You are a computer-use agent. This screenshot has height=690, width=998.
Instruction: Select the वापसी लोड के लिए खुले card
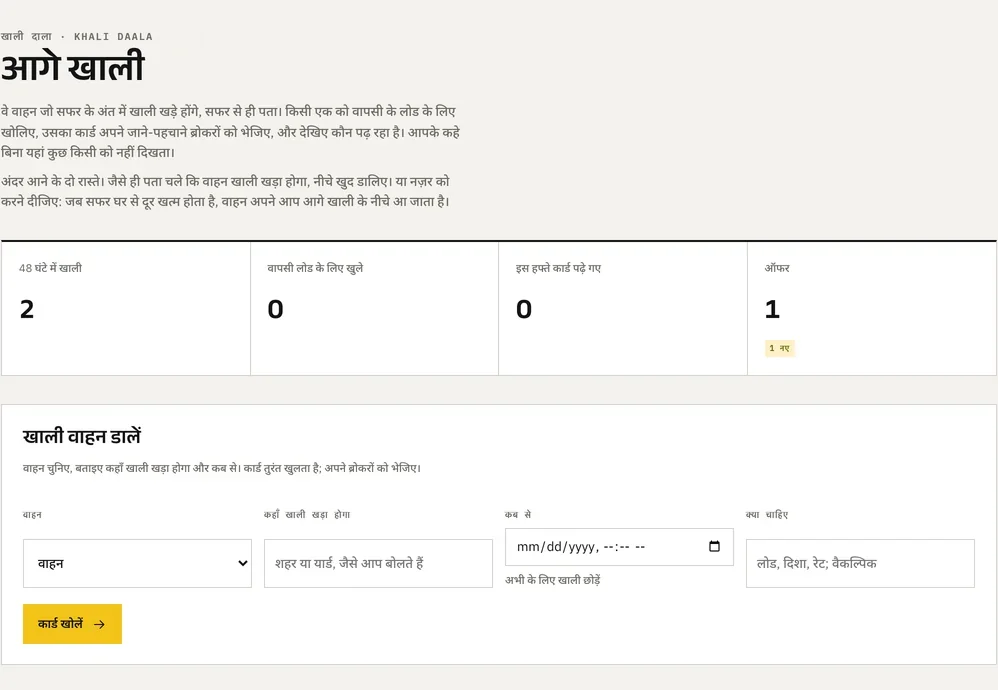(x=374, y=309)
